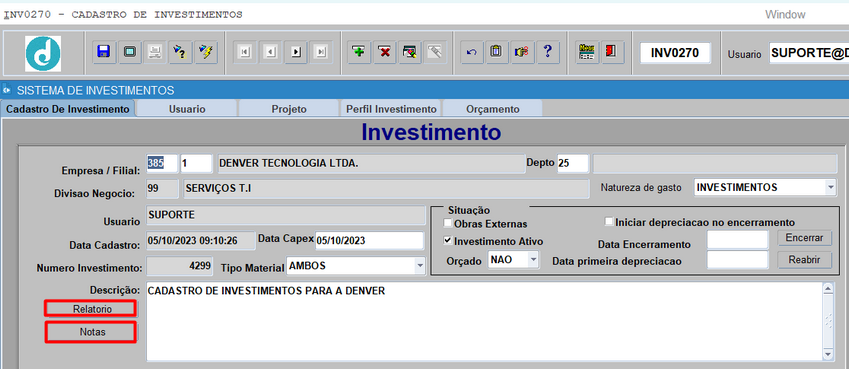Viewport: 849px width, 369px height.
Task: Click the Usuario SUPORTE read-only field
Action: pyautogui.click(x=286, y=215)
